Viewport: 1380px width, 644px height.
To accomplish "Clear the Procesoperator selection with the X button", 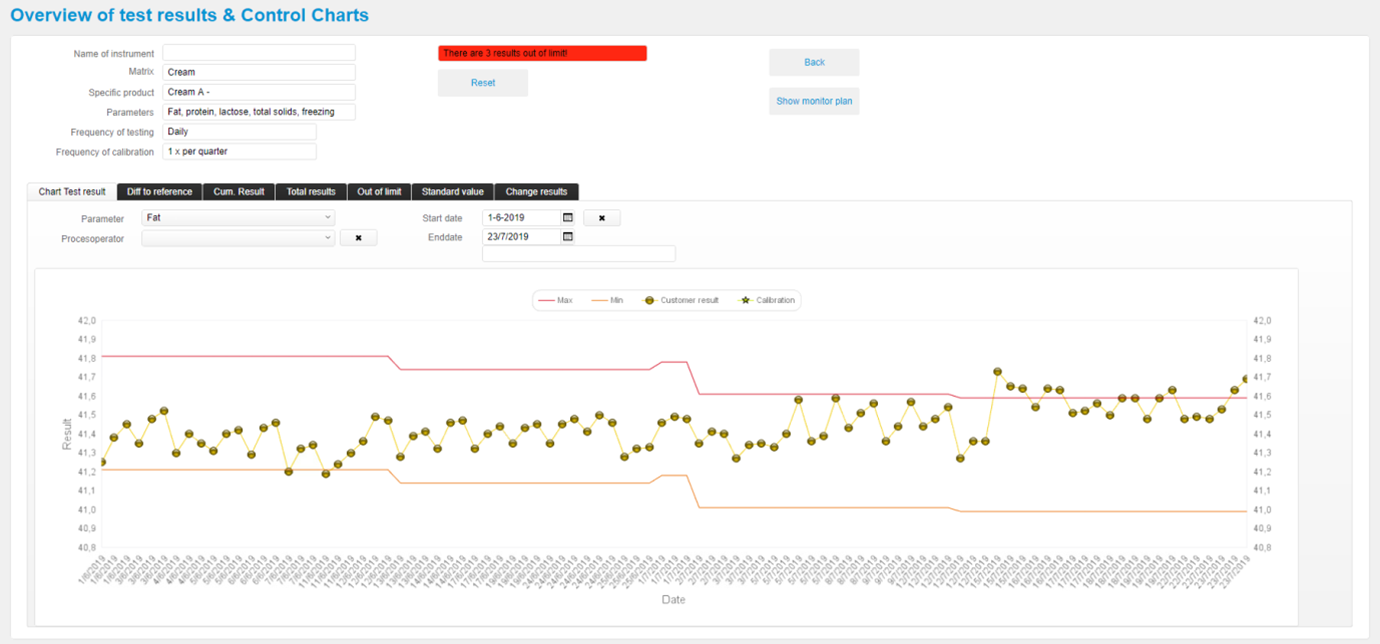I will pyautogui.click(x=358, y=237).
